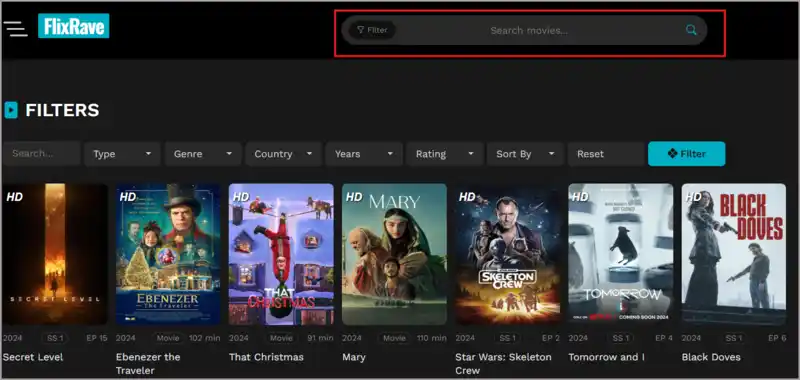Click the Mary title link
The image size is (800, 380).
pos(354,358)
